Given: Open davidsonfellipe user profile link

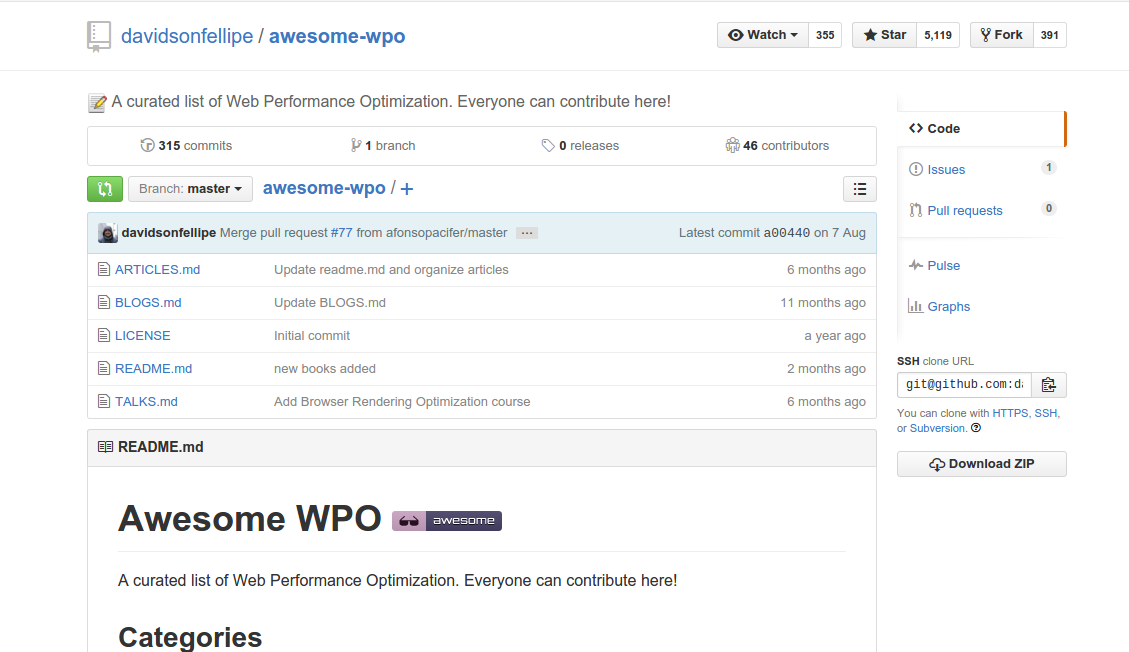Looking at the screenshot, I should point(186,36).
